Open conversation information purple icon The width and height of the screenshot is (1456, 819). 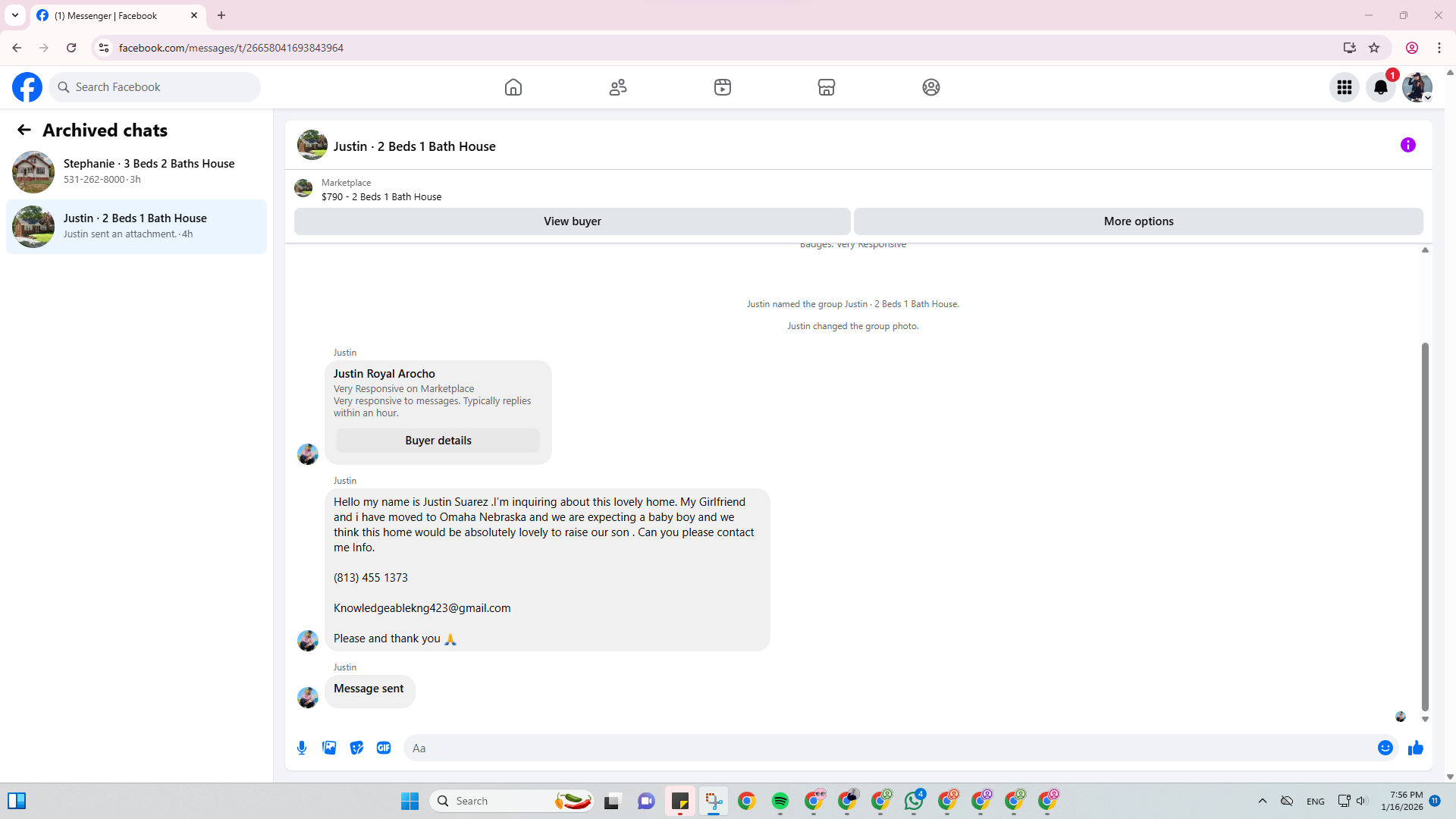(x=1407, y=145)
